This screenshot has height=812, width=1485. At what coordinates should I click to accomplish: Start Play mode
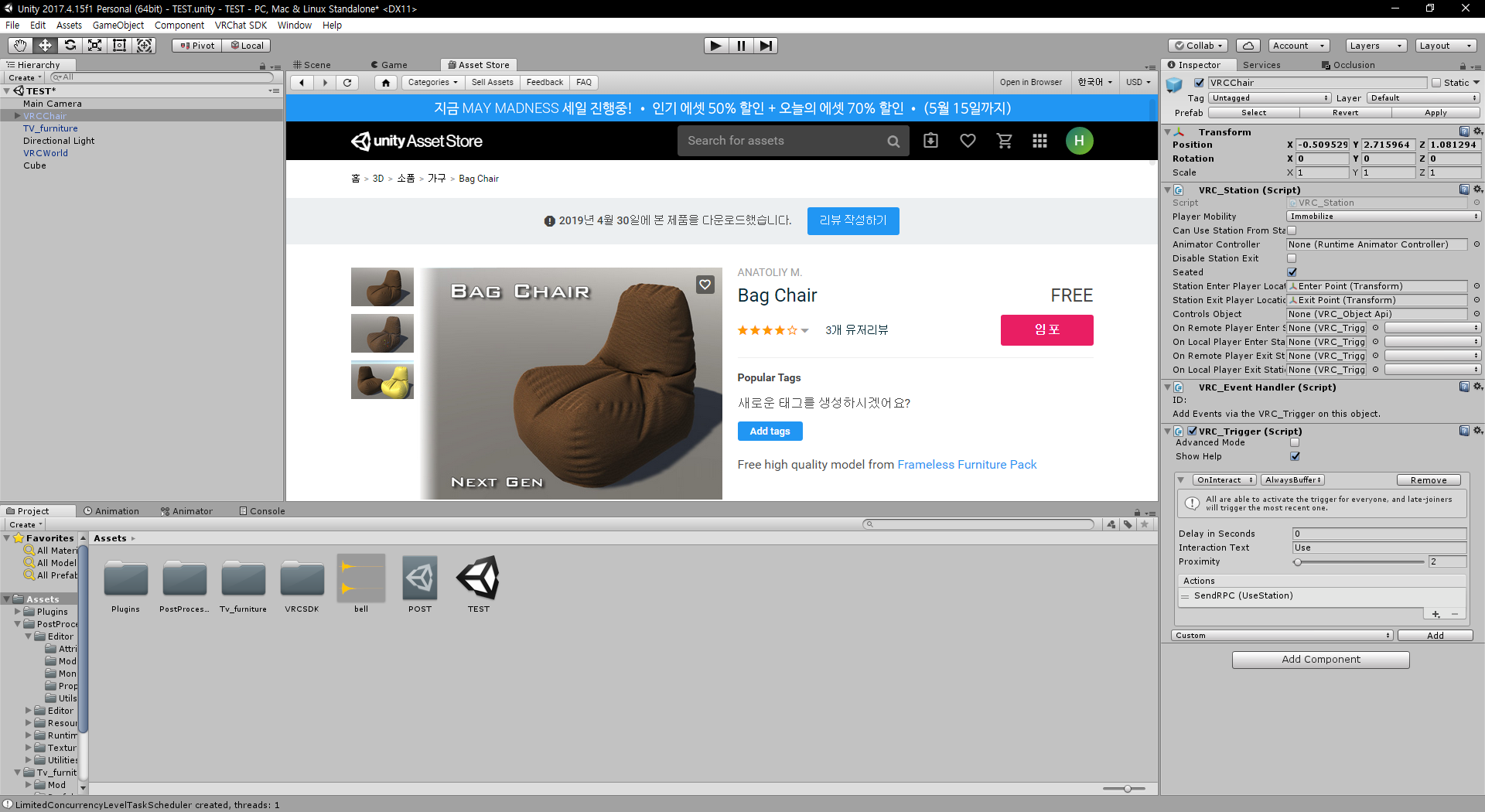coord(716,46)
